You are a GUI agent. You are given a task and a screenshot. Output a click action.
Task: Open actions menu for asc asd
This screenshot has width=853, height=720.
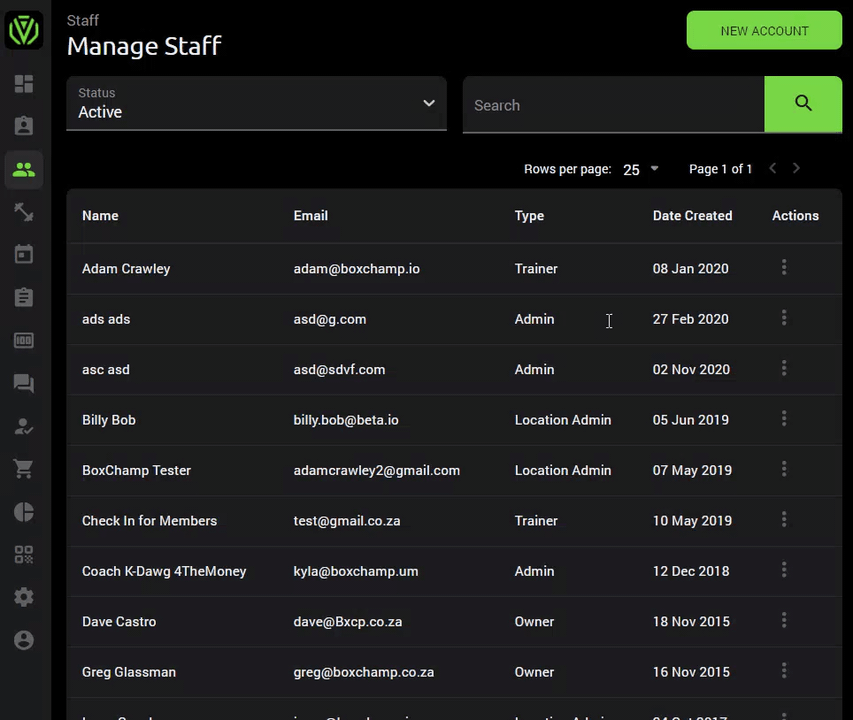[784, 368]
